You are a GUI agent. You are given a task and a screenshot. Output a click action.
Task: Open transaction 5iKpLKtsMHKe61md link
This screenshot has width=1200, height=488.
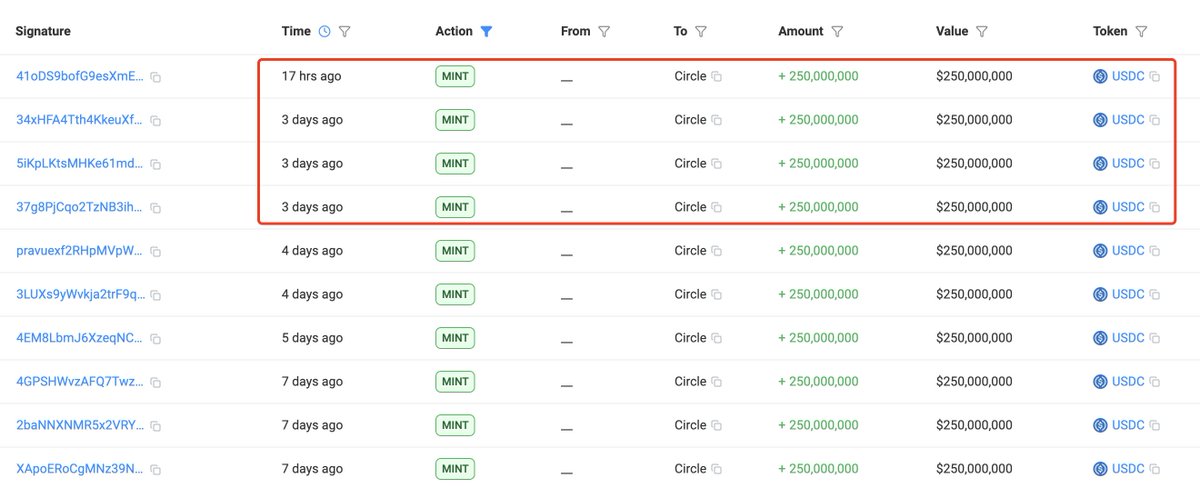pyautogui.click(x=80, y=164)
